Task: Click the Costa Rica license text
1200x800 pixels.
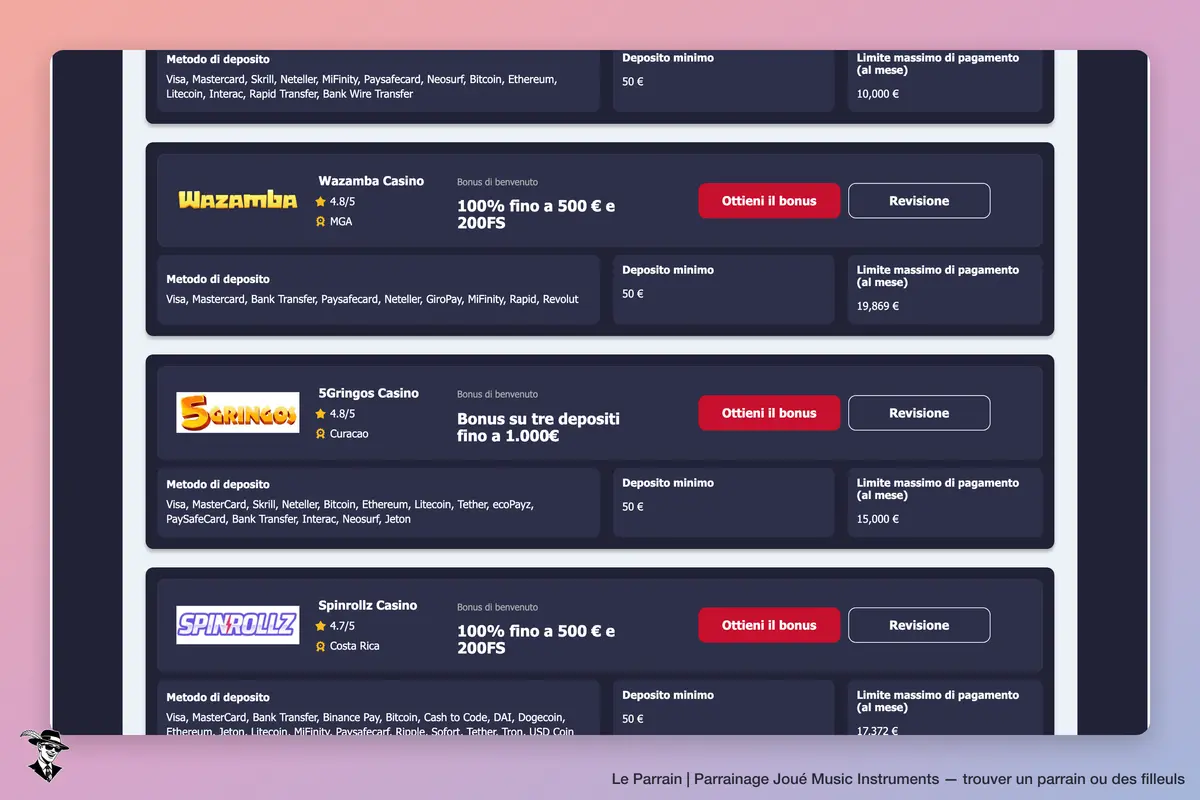Action: tap(354, 646)
